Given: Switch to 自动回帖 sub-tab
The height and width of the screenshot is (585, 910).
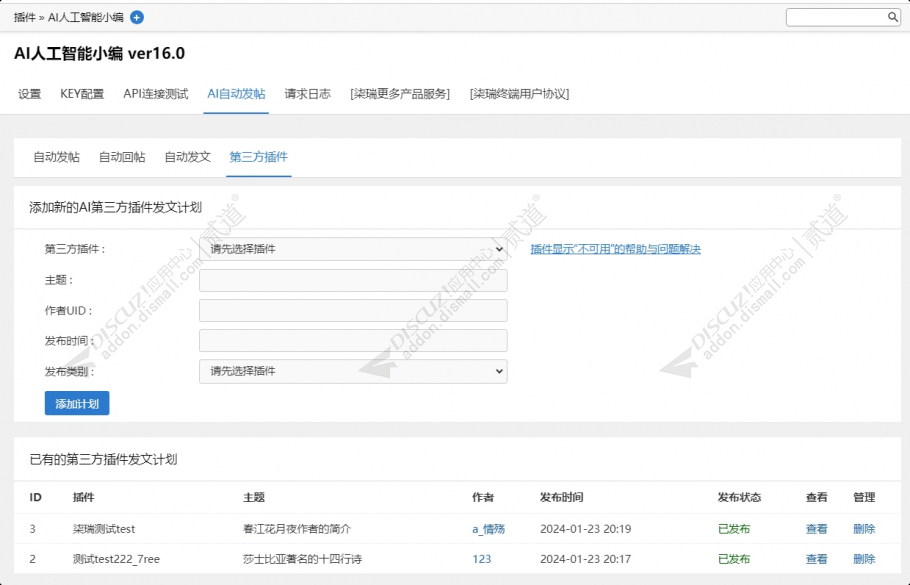Looking at the screenshot, I should coord(122,157).
